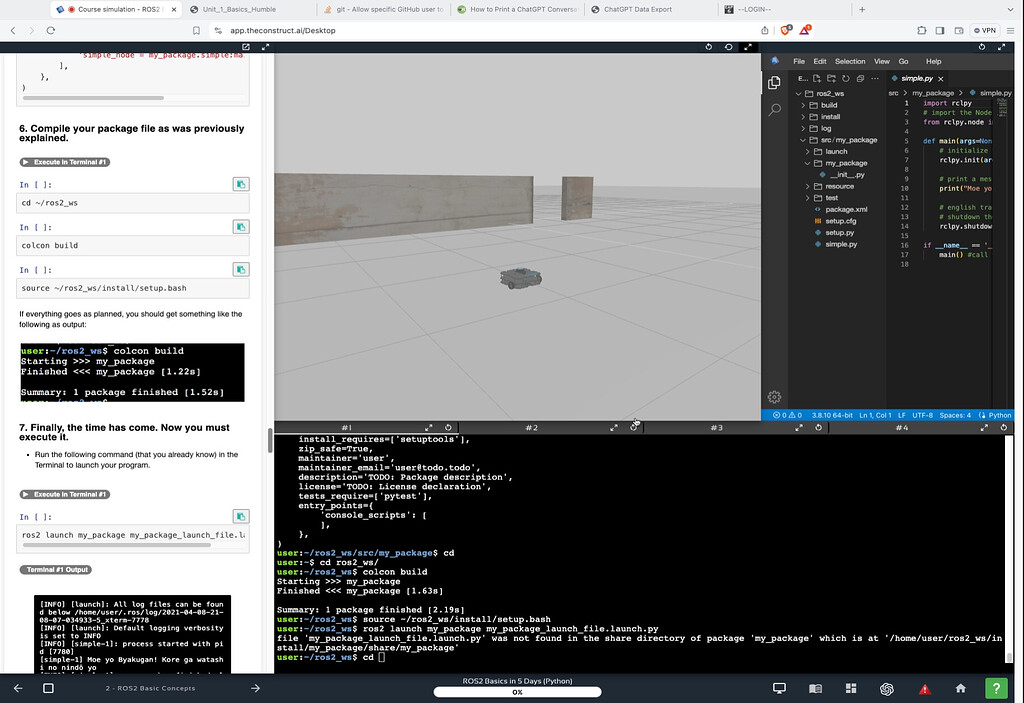Screen dimensions: 1024x703
Task: Go to home via the house icon
Action: tap(961, 688)
